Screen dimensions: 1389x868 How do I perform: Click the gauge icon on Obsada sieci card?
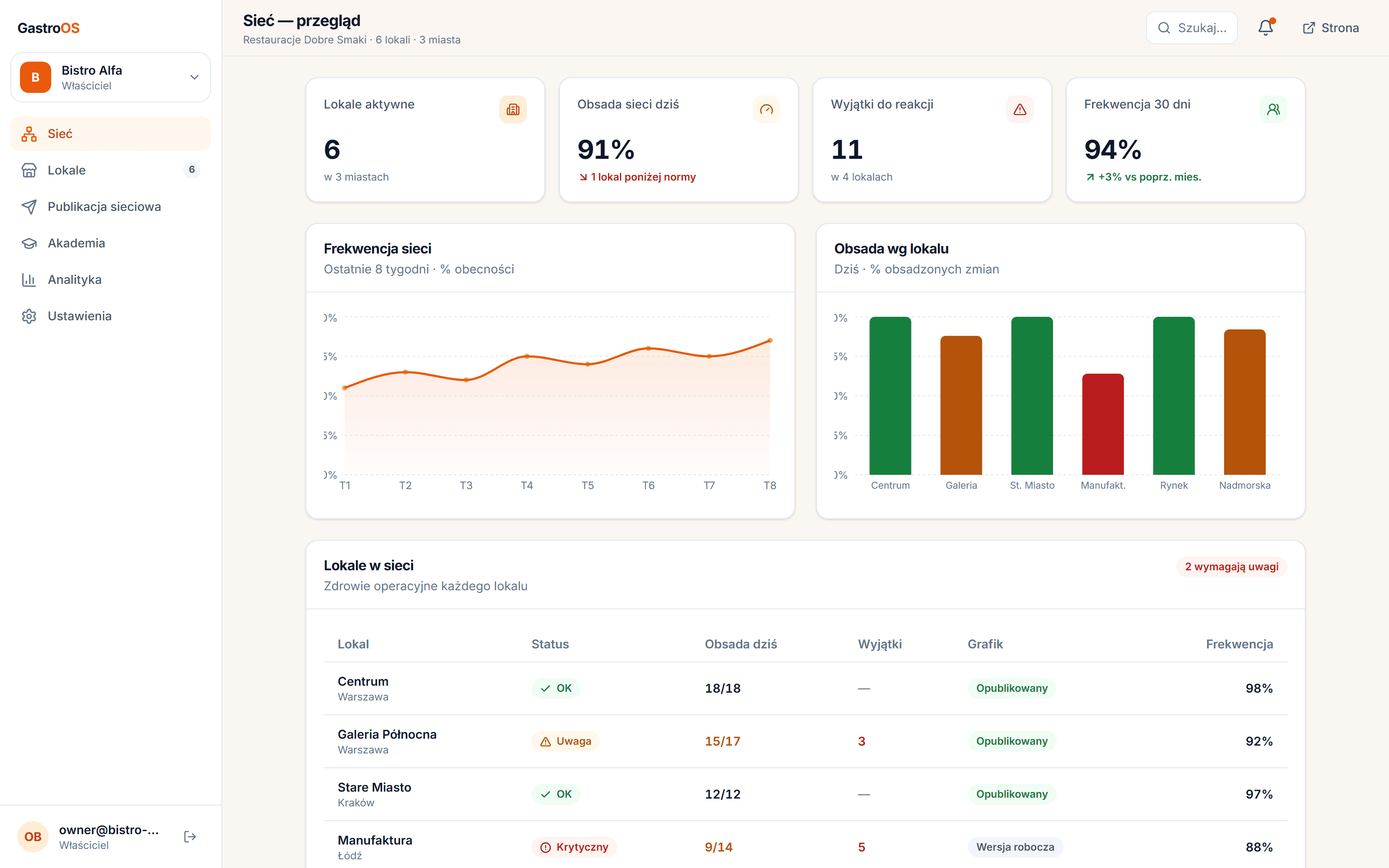tap(766, 109)
